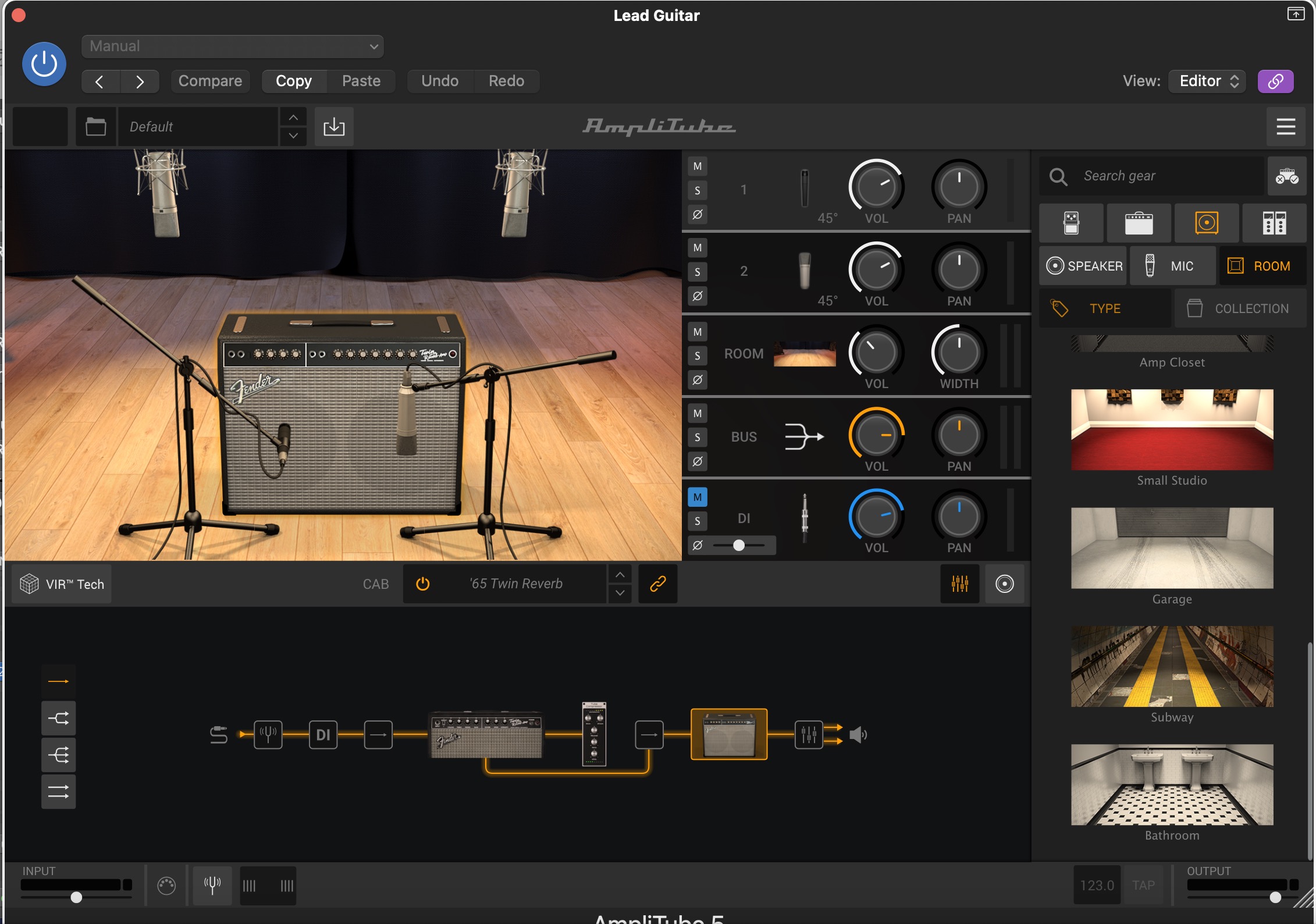Select the single series signal routing
The height and width of the screenshot is (924, 1316).
[x=58, y=681]
